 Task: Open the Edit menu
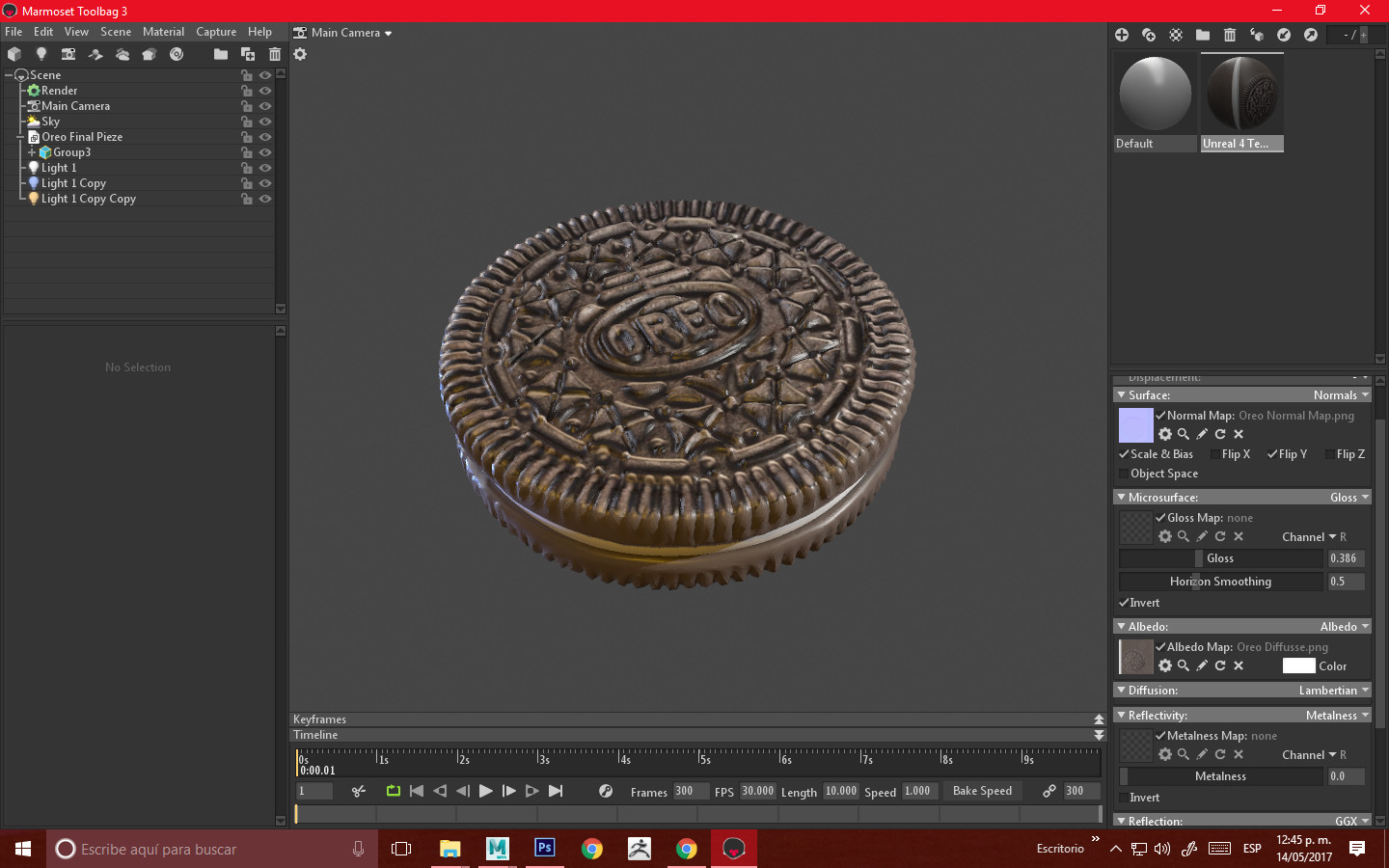[x=43, y=32]
